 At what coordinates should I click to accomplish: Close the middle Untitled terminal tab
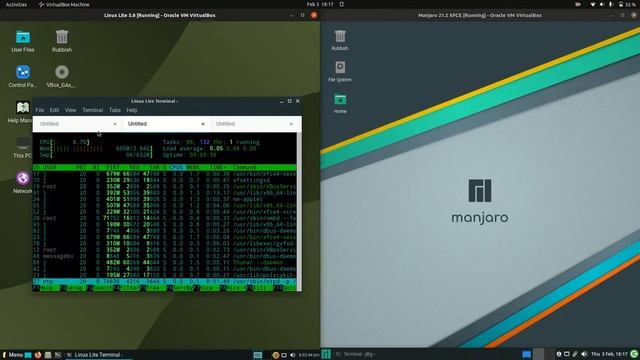203,124
